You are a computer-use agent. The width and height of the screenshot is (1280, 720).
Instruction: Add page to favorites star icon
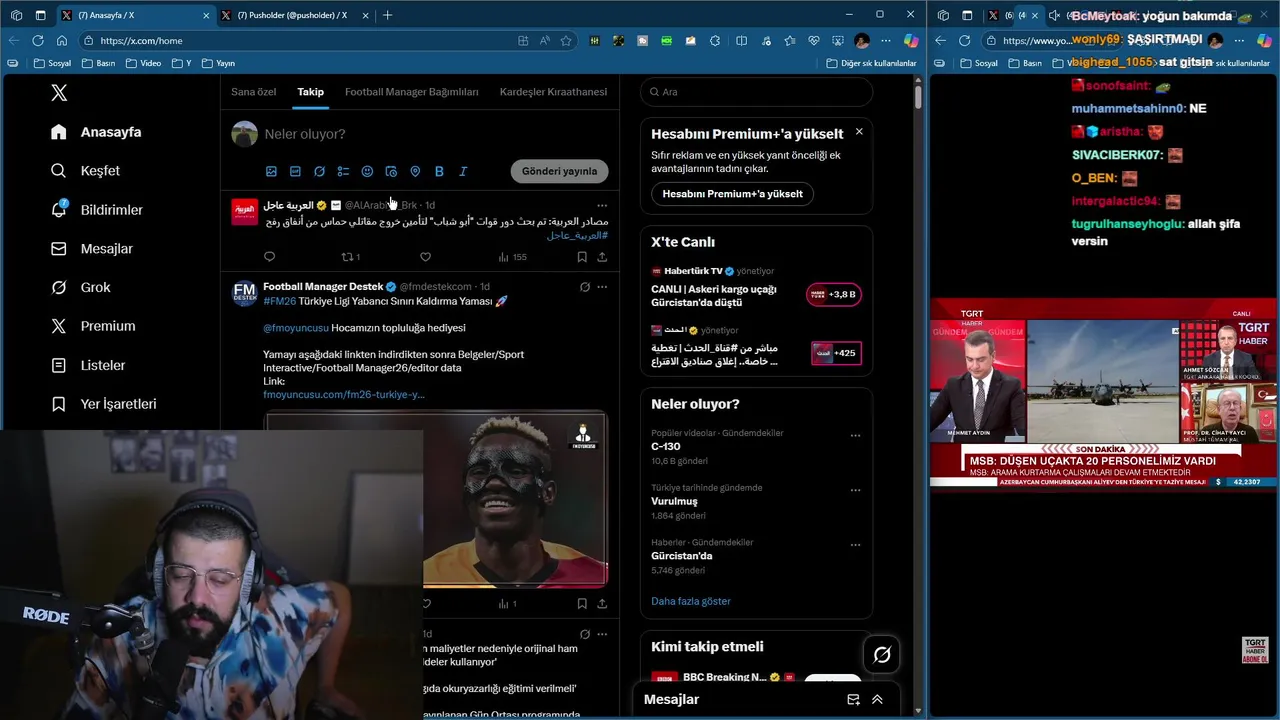(x=566, y=41)
